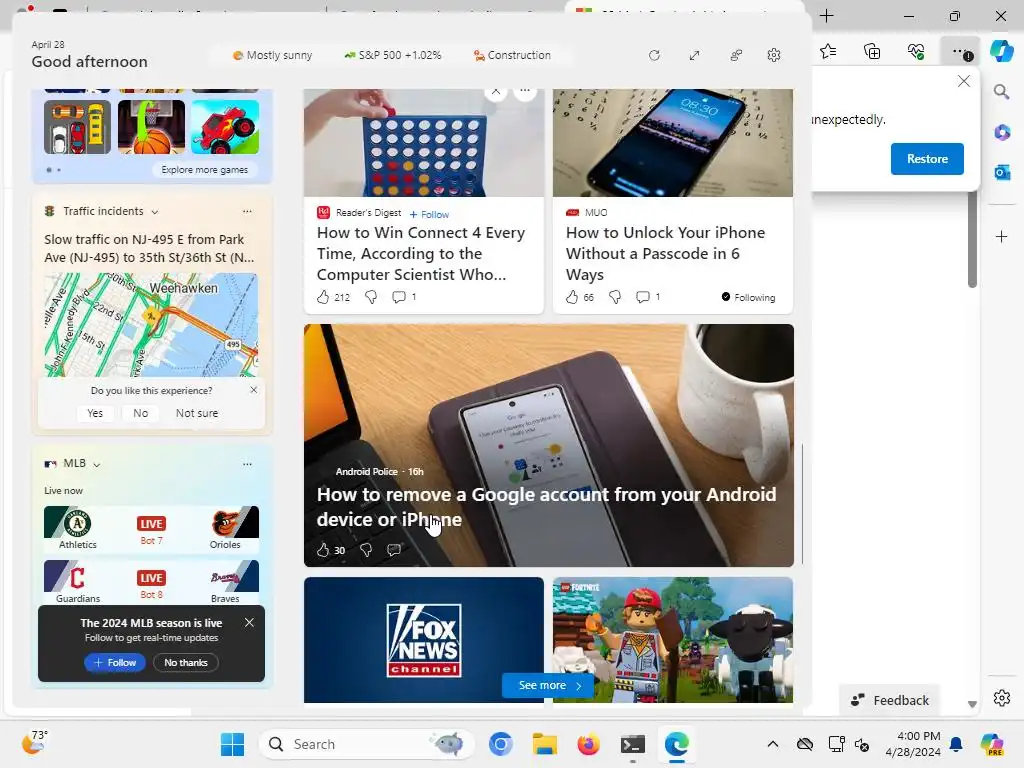Open comments on Connect 4 article
Viewport: 1024px width, 768px height.
(x=398, y=297)
